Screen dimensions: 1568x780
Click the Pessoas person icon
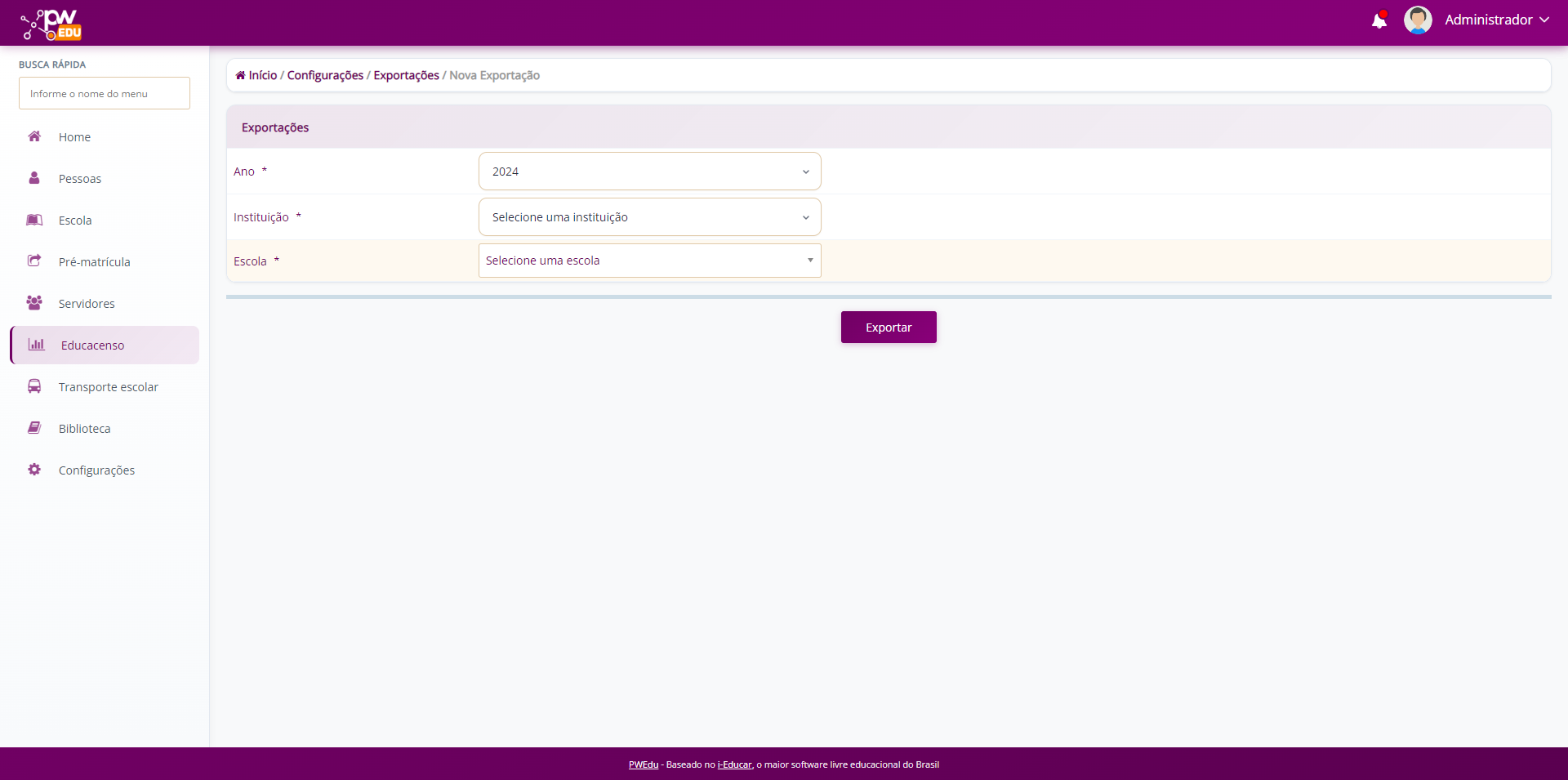point(34,178)
